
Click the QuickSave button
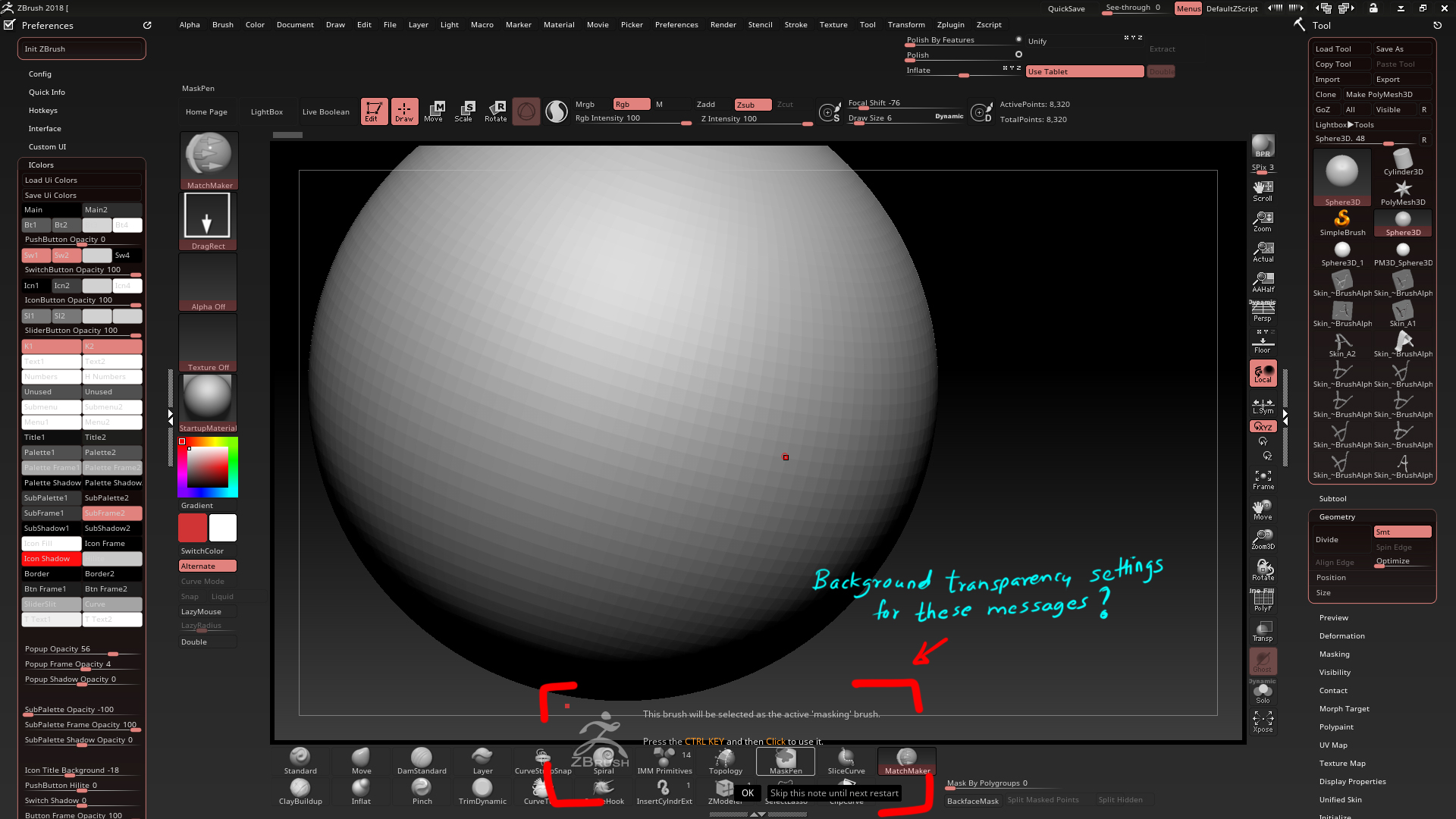(x=1066, y=9)
